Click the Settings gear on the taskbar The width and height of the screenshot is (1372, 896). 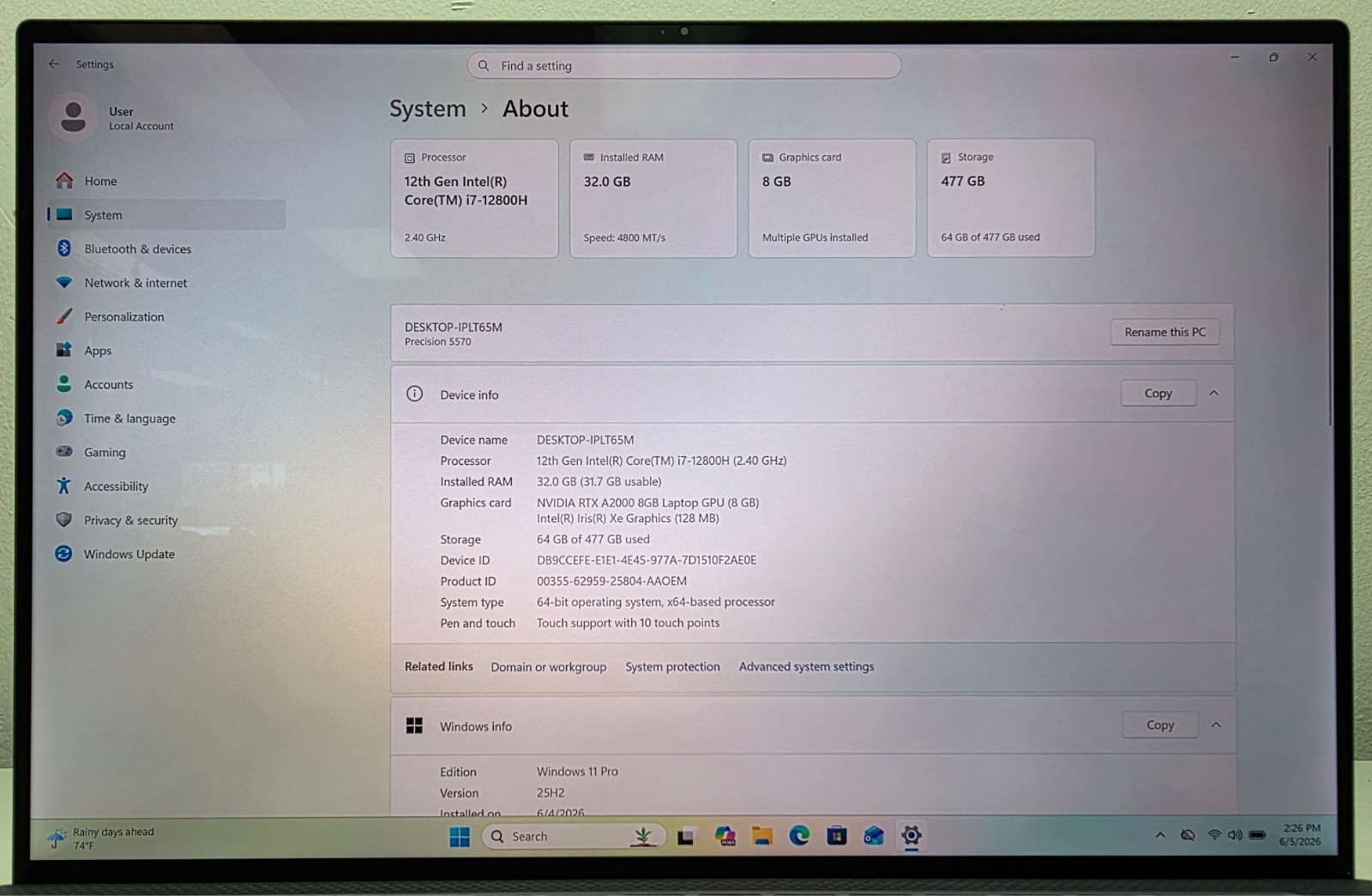click(x=912, y=835)
